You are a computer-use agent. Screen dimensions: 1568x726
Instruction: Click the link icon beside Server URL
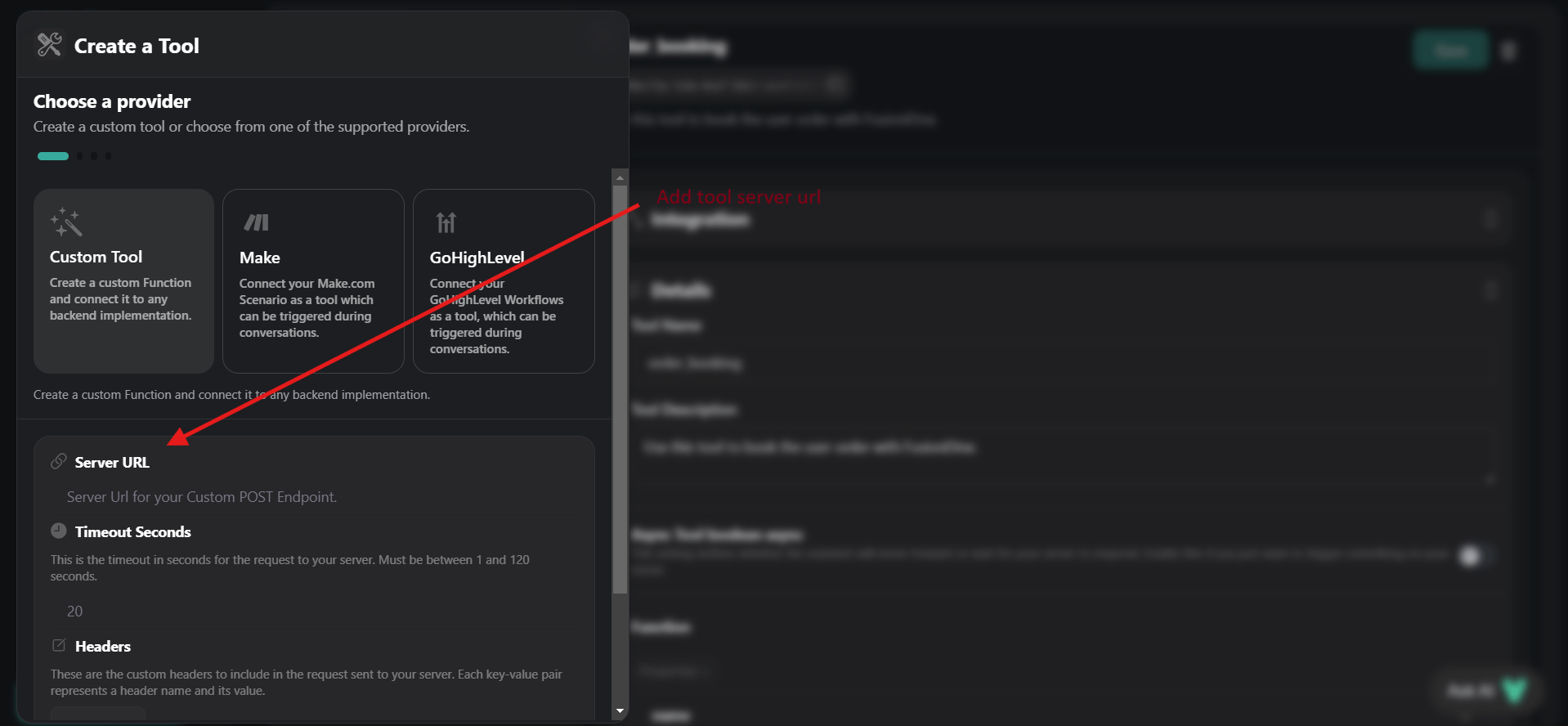point(58,462)
